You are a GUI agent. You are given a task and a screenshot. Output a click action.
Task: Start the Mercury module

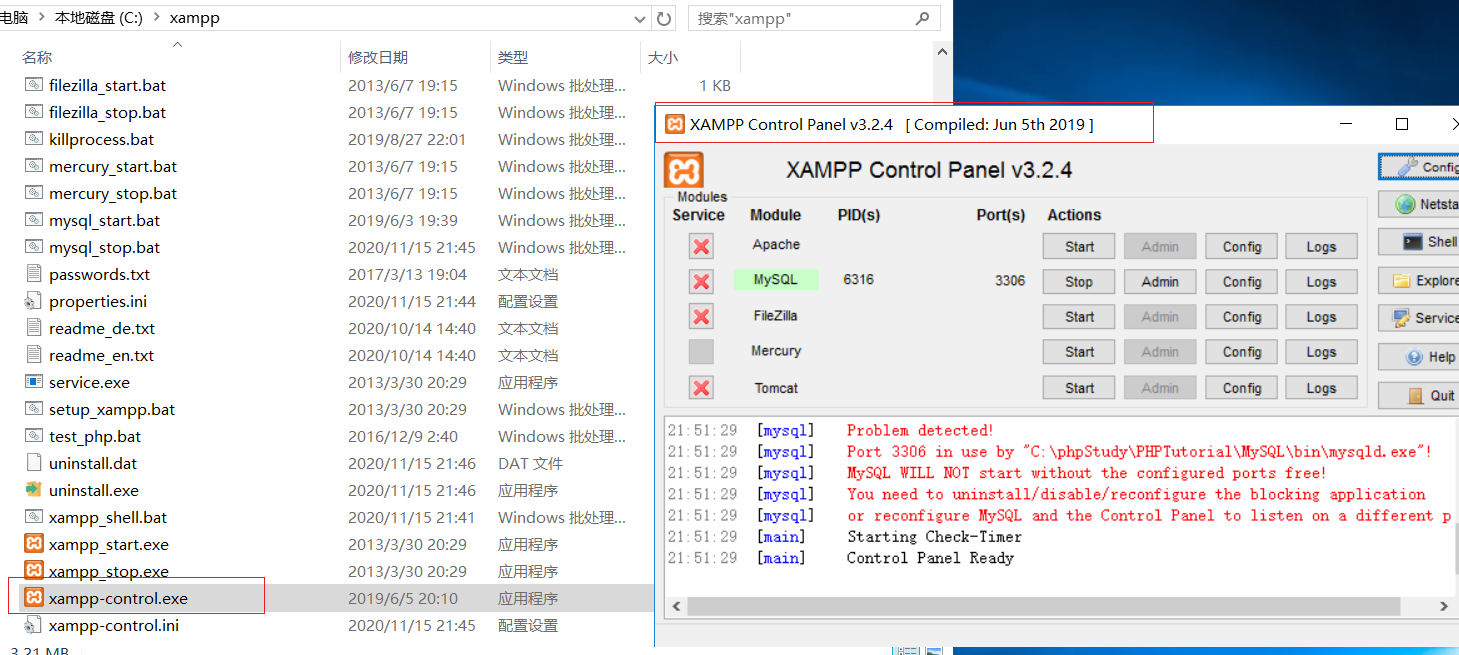pyautogui.click(x=1079, y=352)
